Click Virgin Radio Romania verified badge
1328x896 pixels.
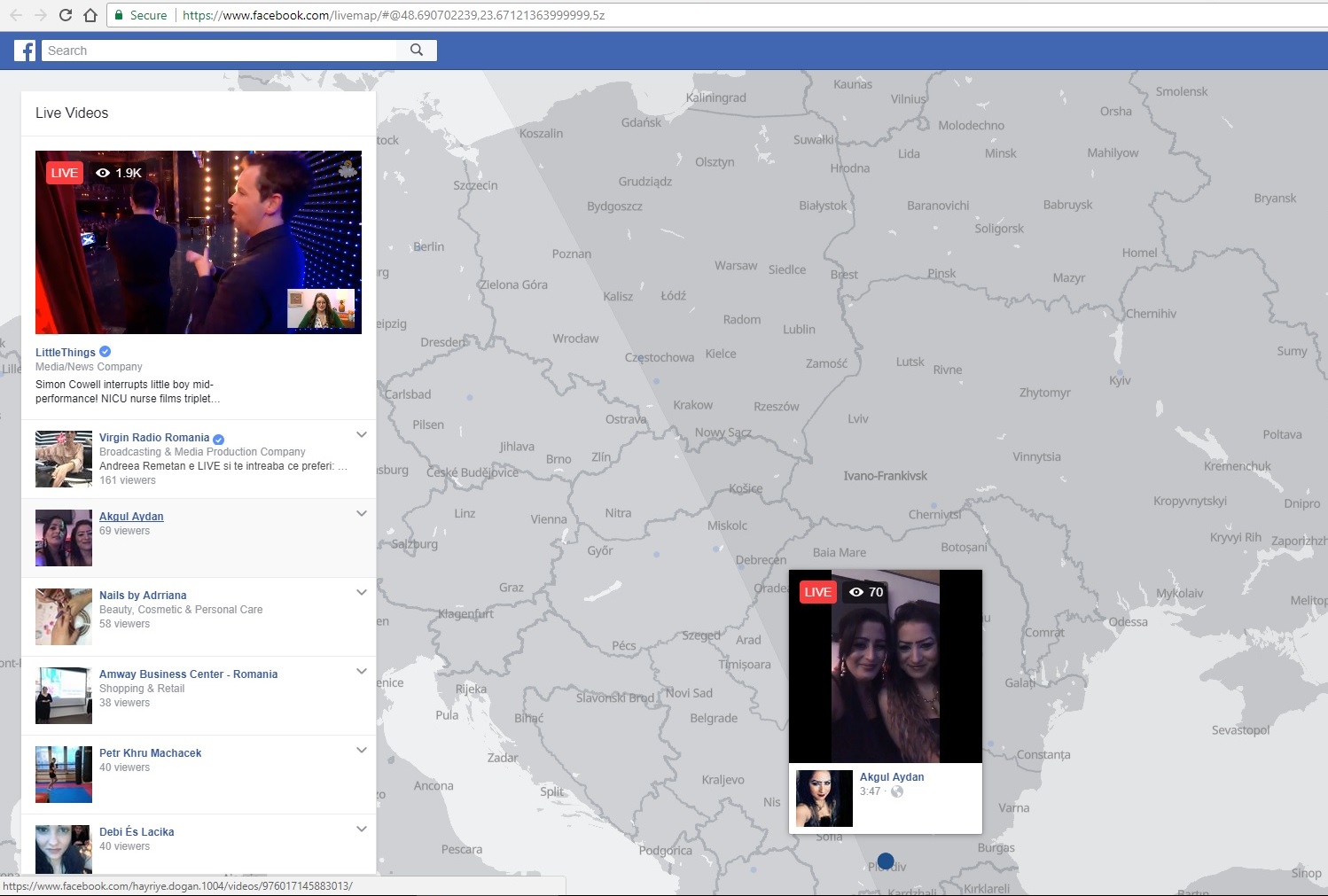[218, 439]
